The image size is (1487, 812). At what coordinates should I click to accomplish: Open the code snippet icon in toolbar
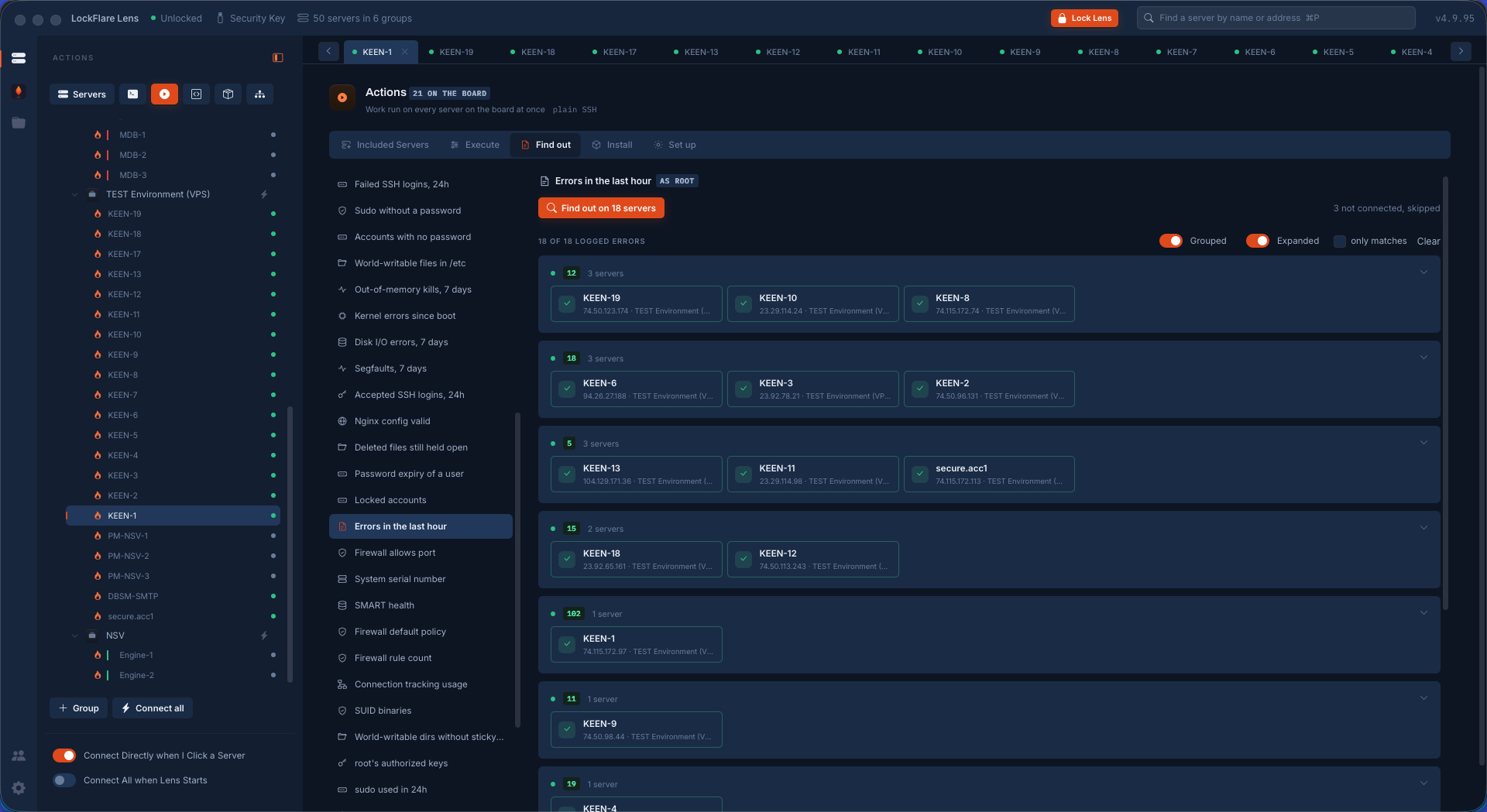pyautogui.click(x=197, y=94)
